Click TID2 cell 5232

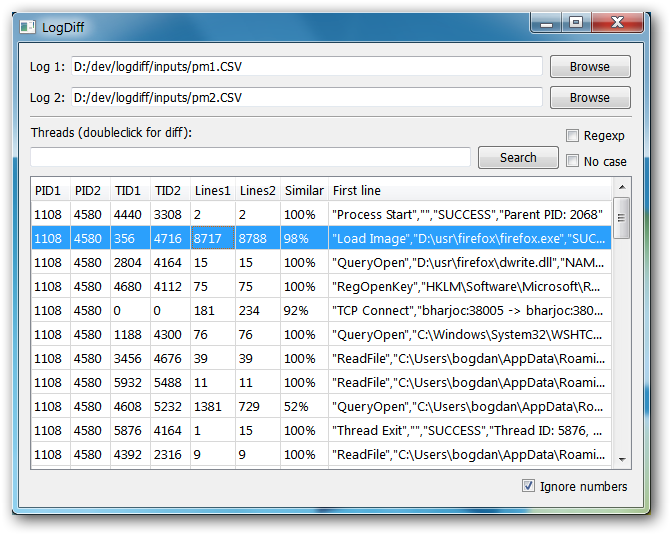click(170, 406)
